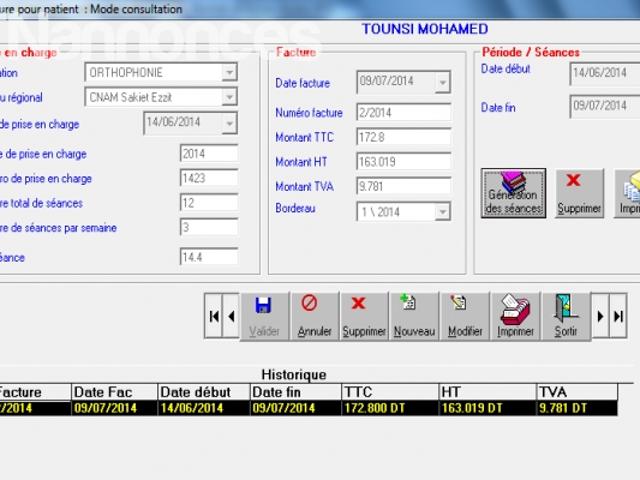640x480 pixels.
Task: Click the TTC column header
Action: pos(390,392)
